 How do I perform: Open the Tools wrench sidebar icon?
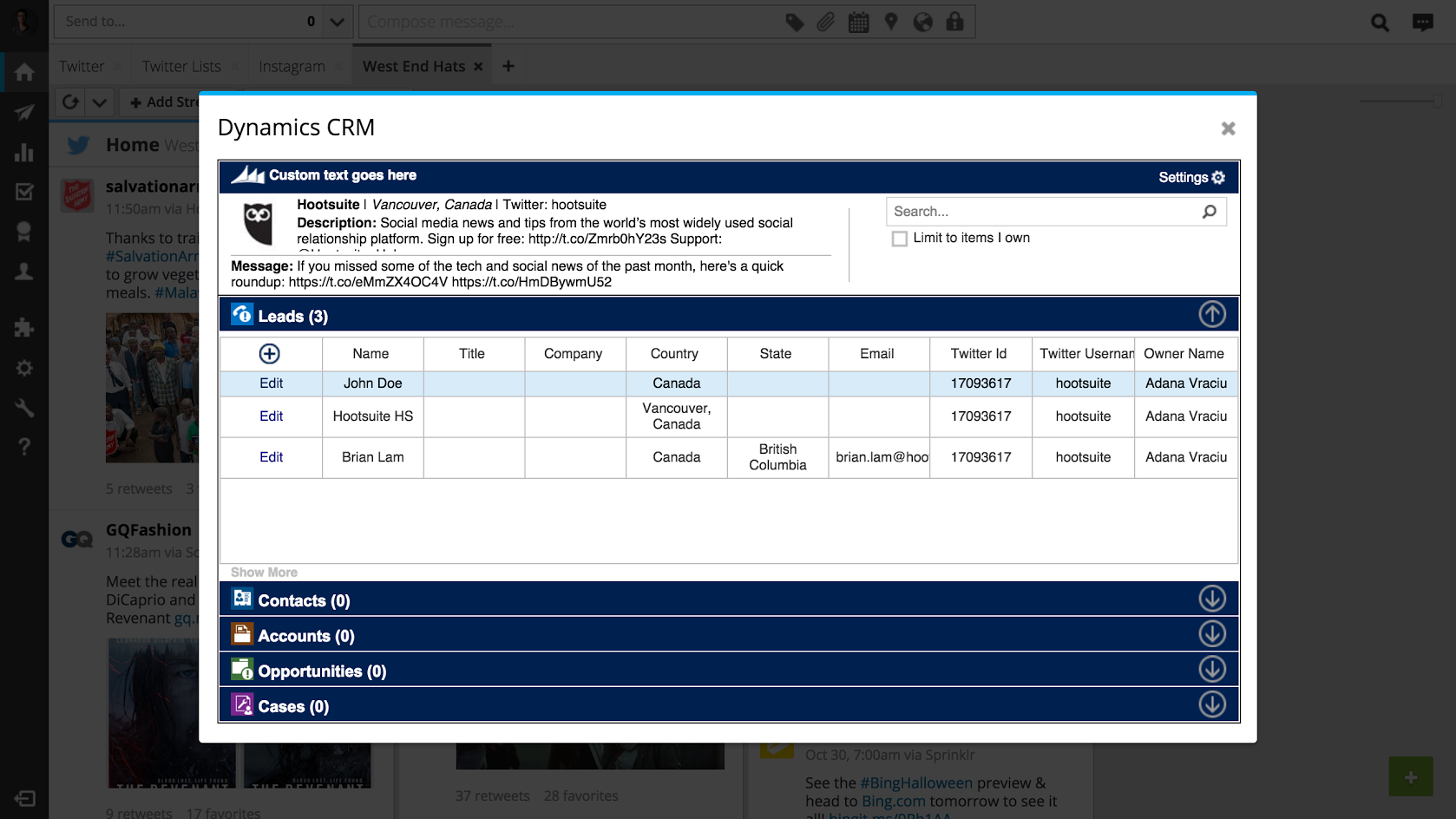click(x=24, y=407)
